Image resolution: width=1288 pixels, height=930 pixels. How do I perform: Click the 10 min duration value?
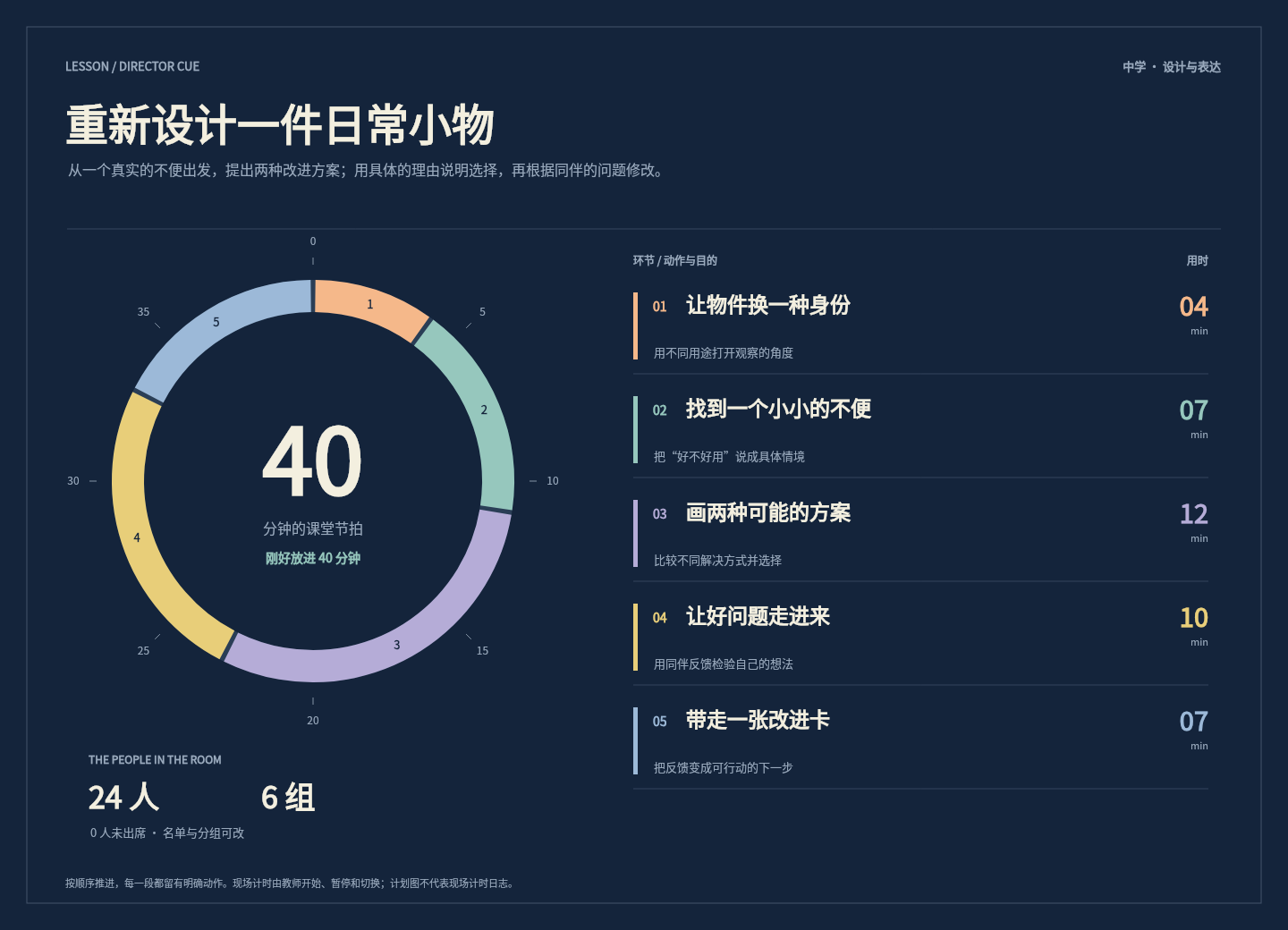tap(1194, 626)
